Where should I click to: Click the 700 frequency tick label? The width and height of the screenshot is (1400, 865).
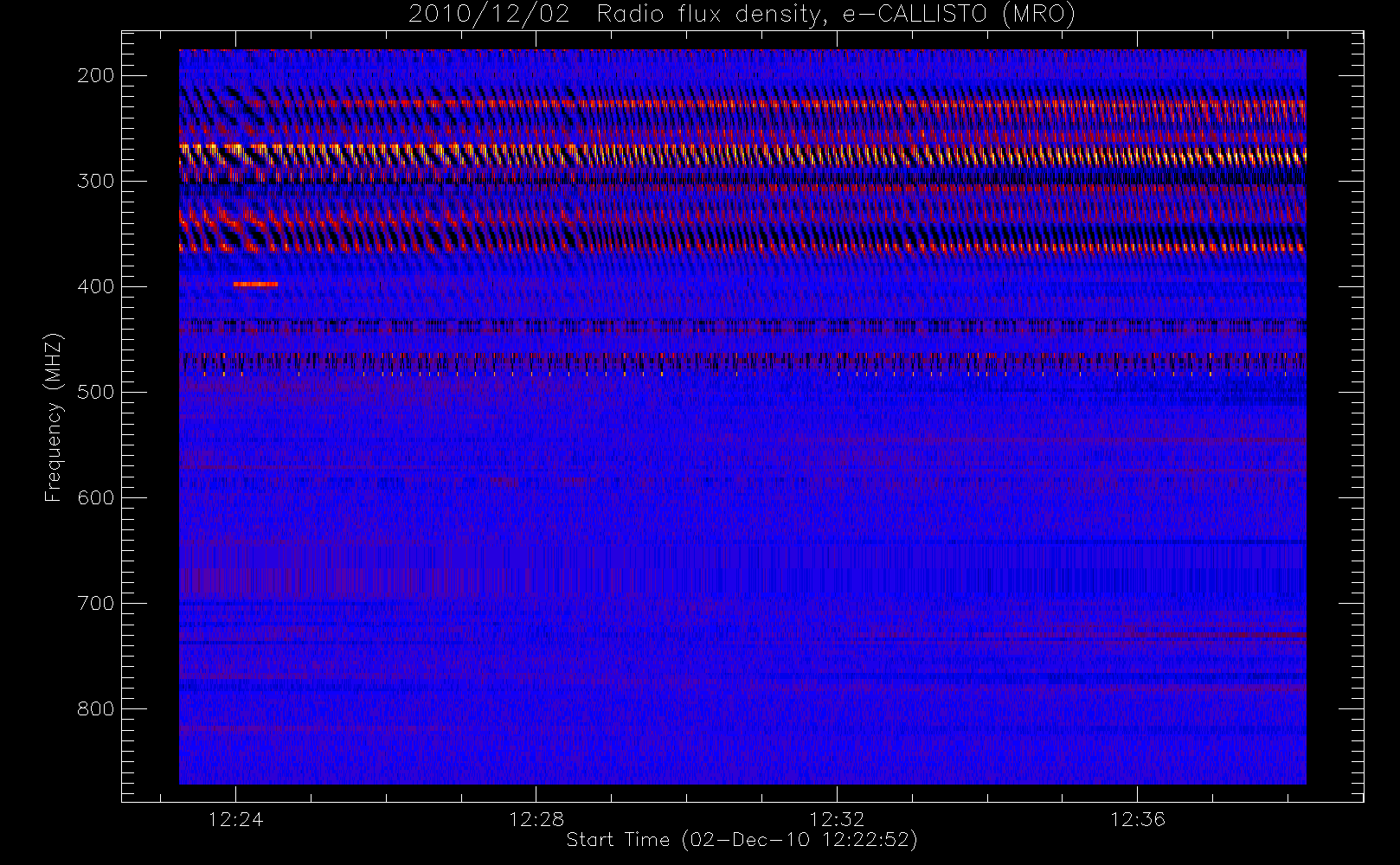[96, 603]
